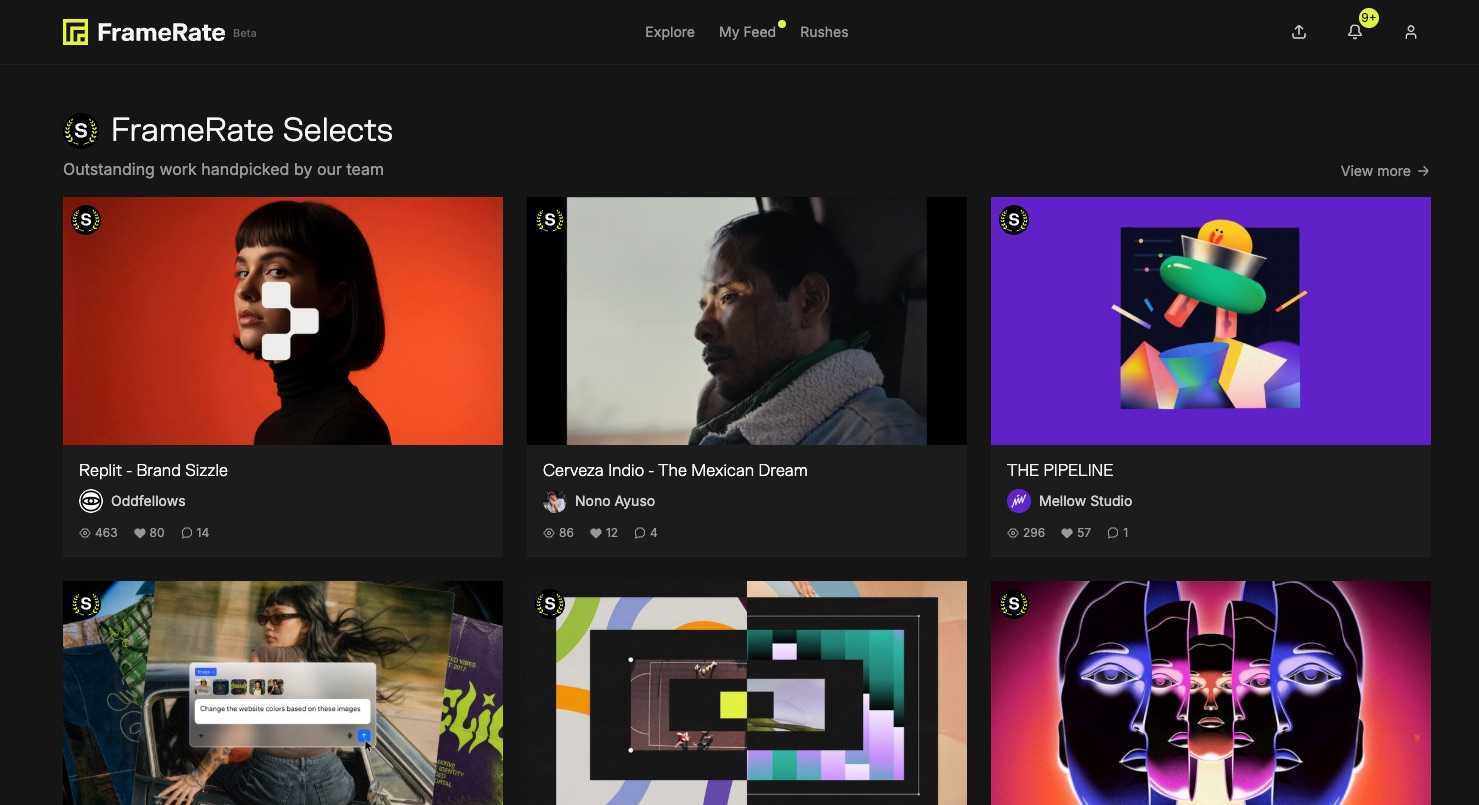The height and width of the screenshot is (805, 1479).
Task: Open THE PIPELINE title link
Action: pos(1060,470)
